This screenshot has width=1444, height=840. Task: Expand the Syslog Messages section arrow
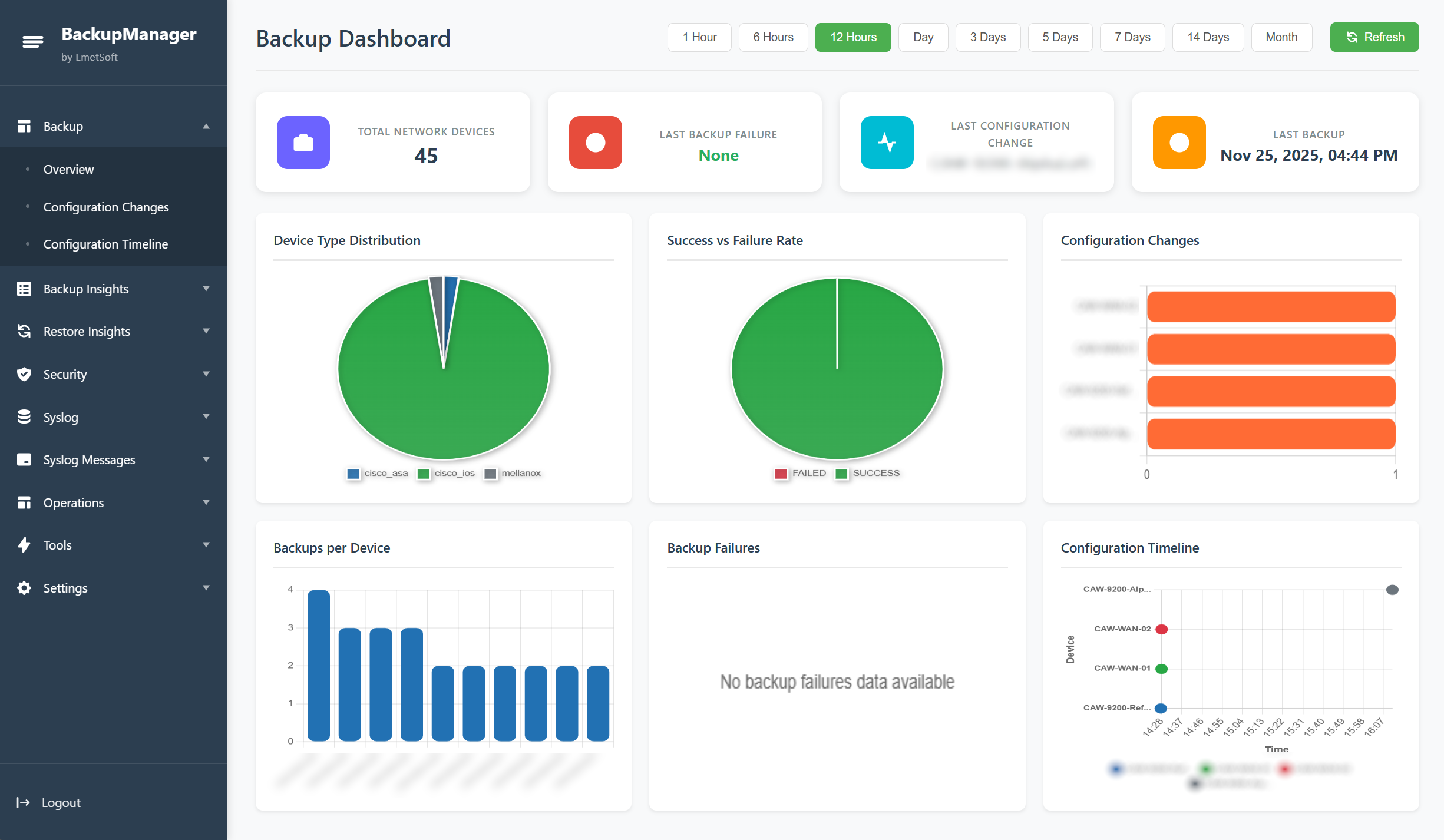pyautogui.click(x=206, y=459)
